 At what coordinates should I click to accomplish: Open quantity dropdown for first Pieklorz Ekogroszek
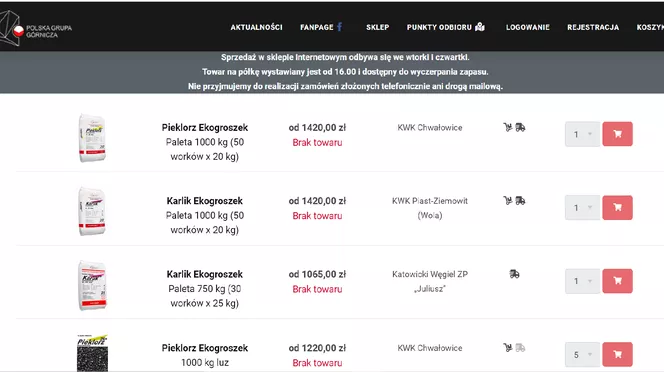pyautogui.click(x=582, y=134)
